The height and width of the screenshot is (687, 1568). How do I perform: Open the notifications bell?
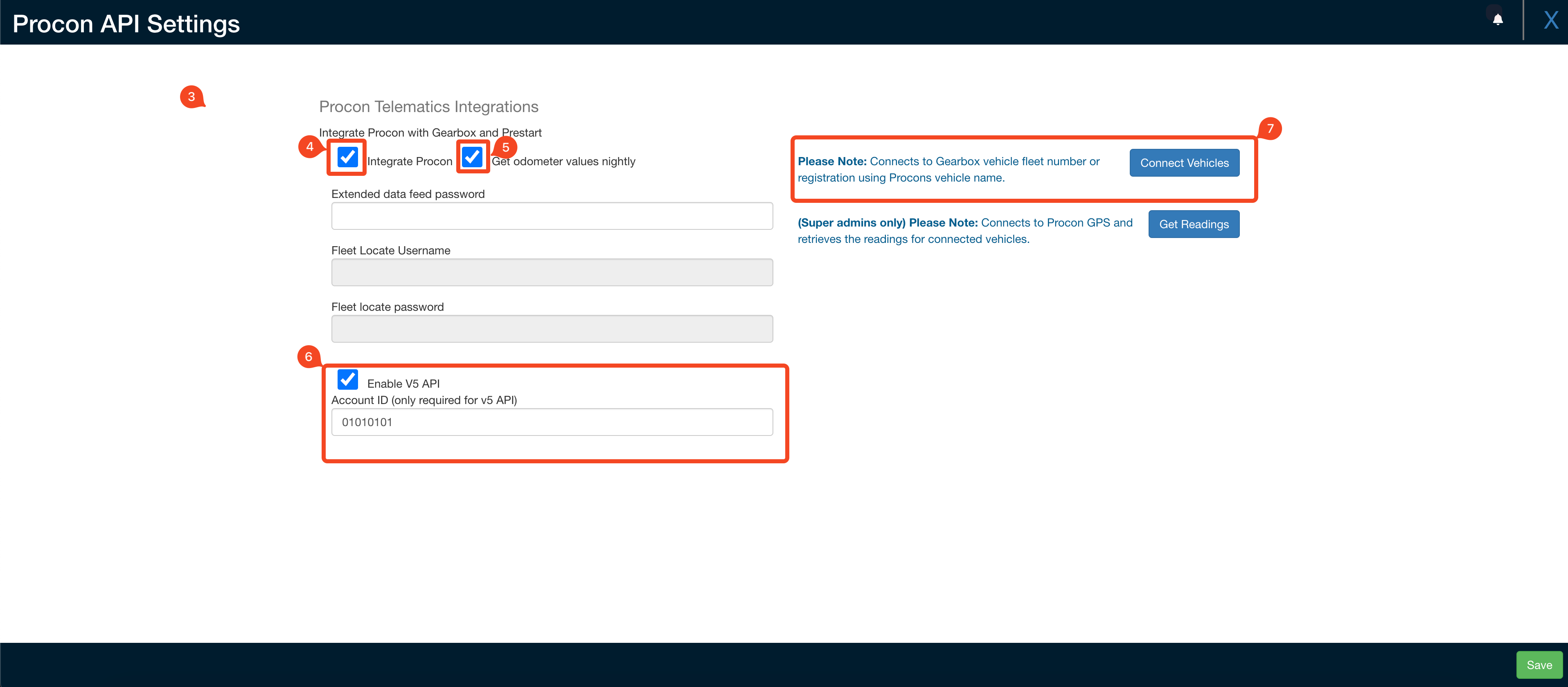(x=1497, y=20)
